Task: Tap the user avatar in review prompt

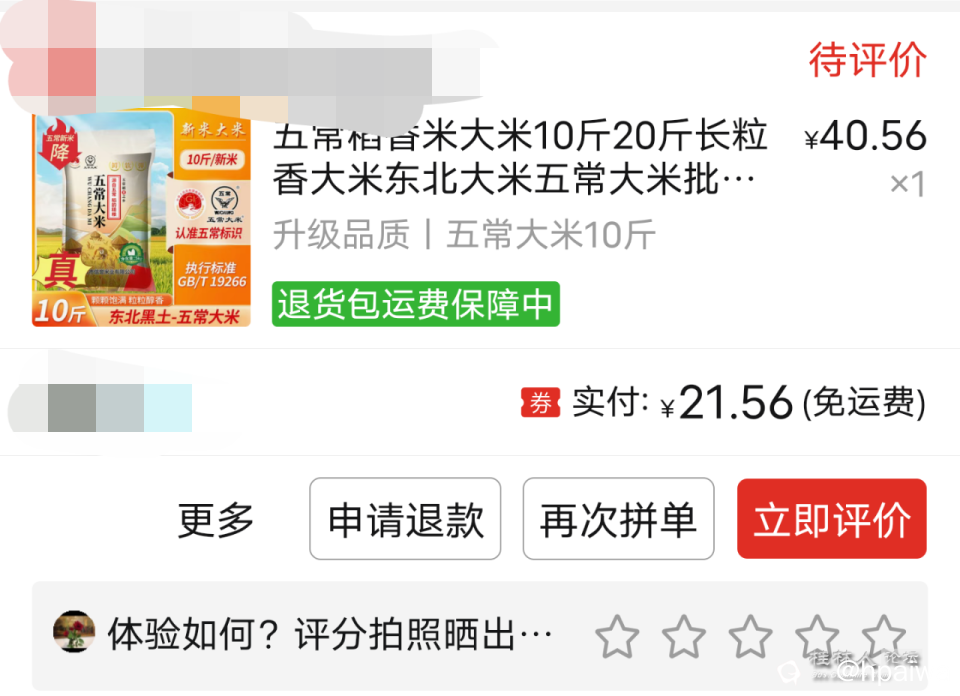Action: (74, 631)
